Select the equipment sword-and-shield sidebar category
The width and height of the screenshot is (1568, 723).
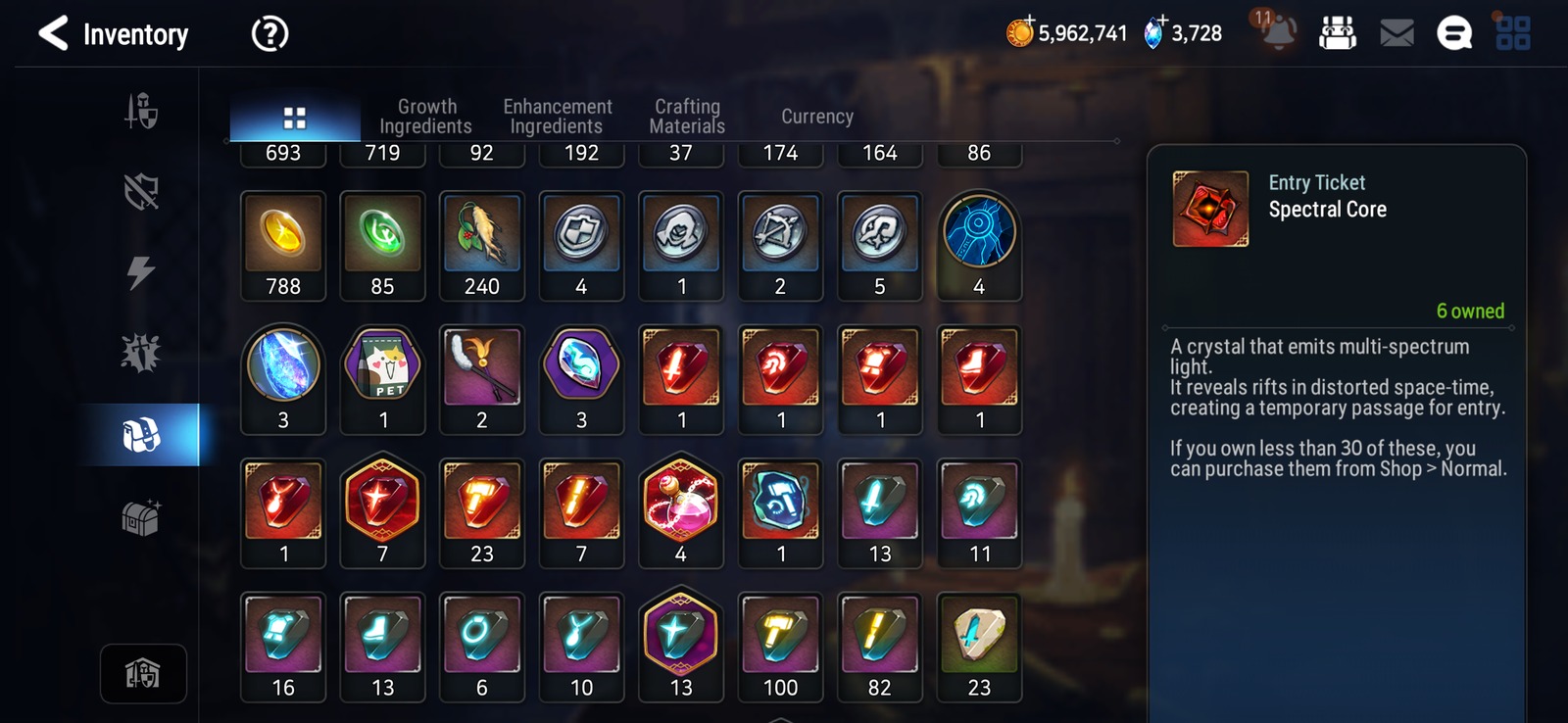[141, 111]
